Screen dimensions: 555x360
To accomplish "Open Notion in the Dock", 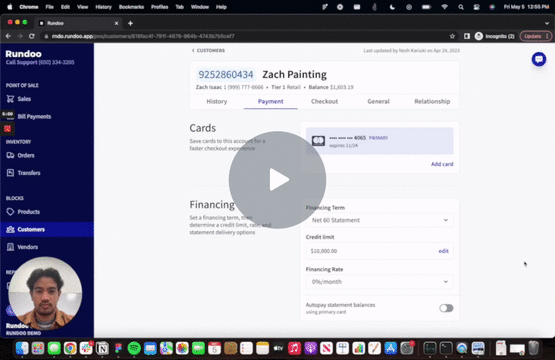I will 102,348.
